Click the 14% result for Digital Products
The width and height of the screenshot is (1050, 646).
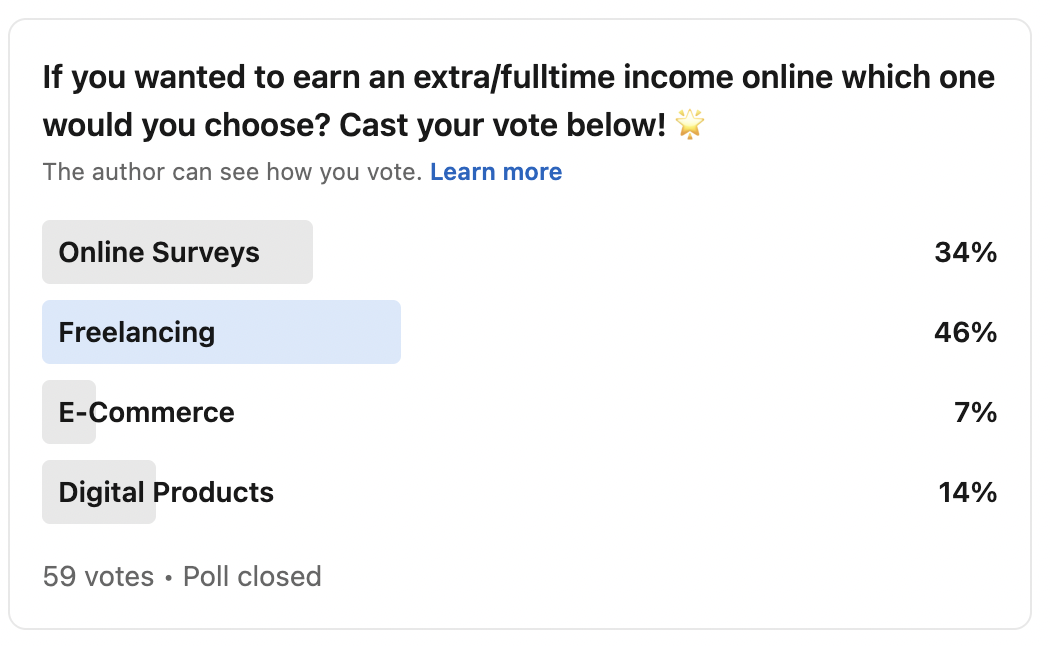(x=968, y=492)
